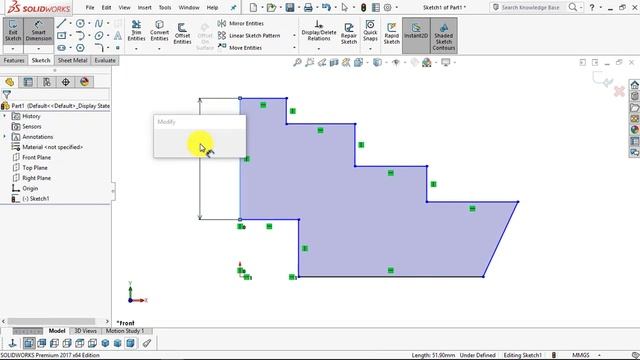This screenshot has height=360, width=640.
Task: Select the Sketch Text tool
Action: (118, 36)
